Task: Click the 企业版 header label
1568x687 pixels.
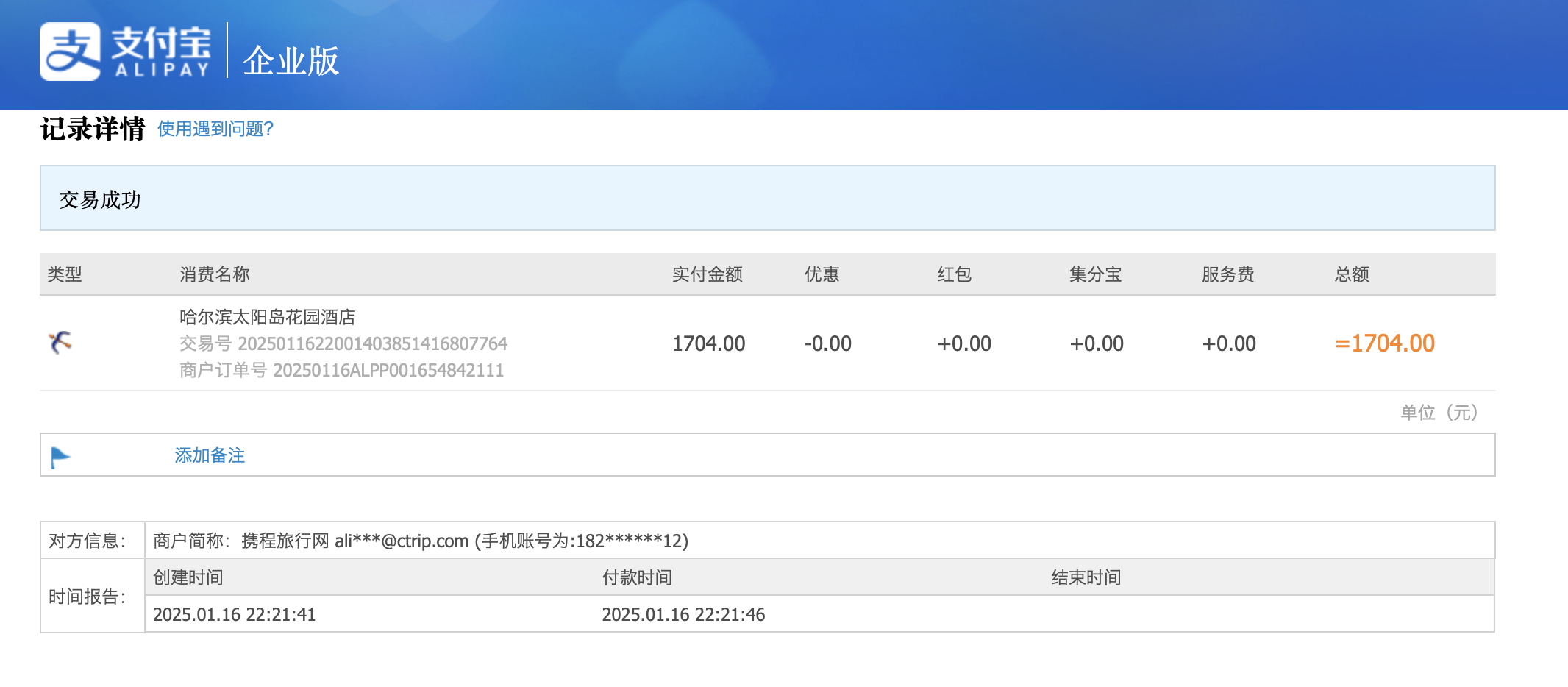Action: point(291,60)
